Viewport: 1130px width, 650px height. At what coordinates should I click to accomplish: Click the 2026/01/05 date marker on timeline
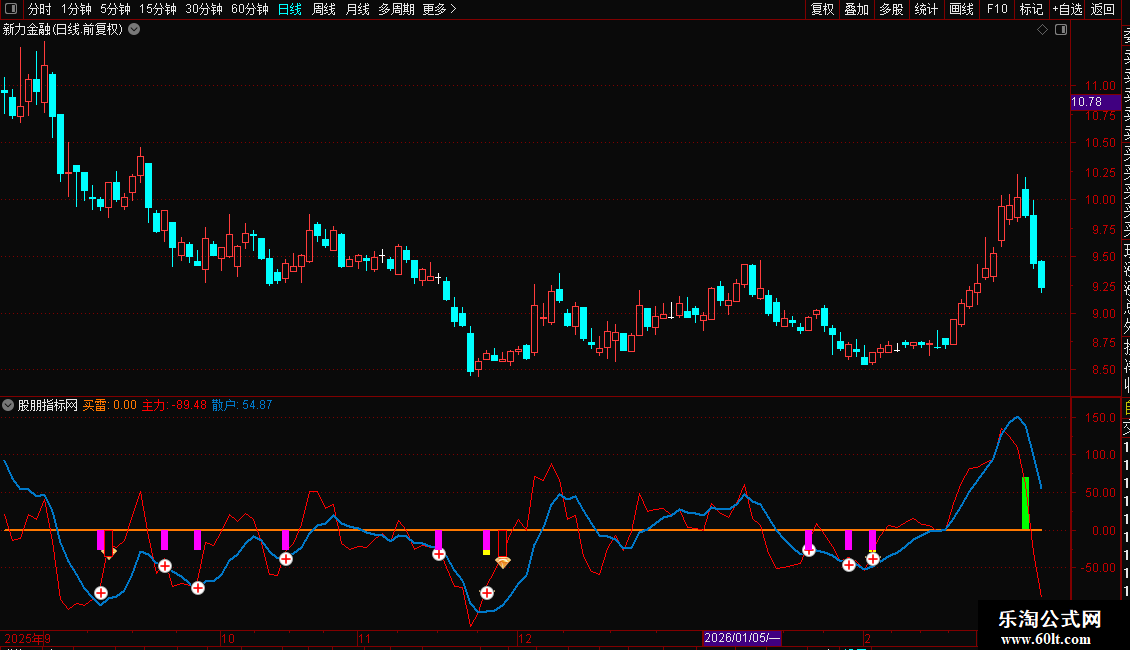point(741,638)
